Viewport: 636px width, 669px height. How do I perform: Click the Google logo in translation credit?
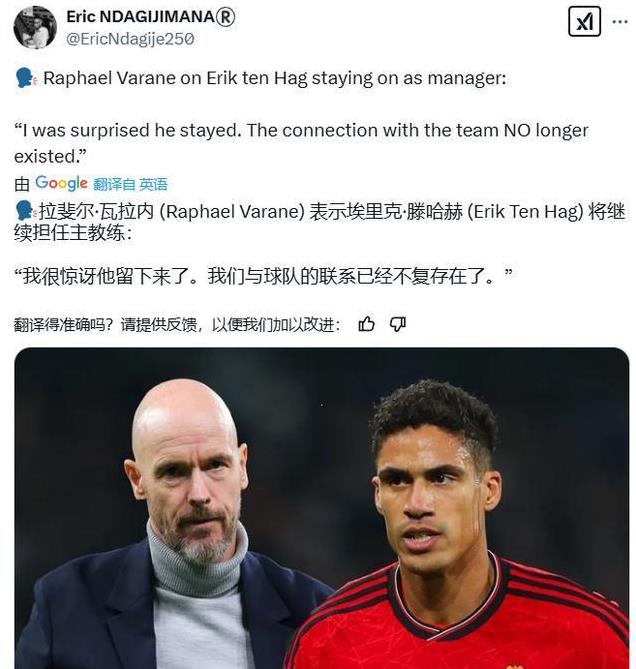(x=61, y=183)
